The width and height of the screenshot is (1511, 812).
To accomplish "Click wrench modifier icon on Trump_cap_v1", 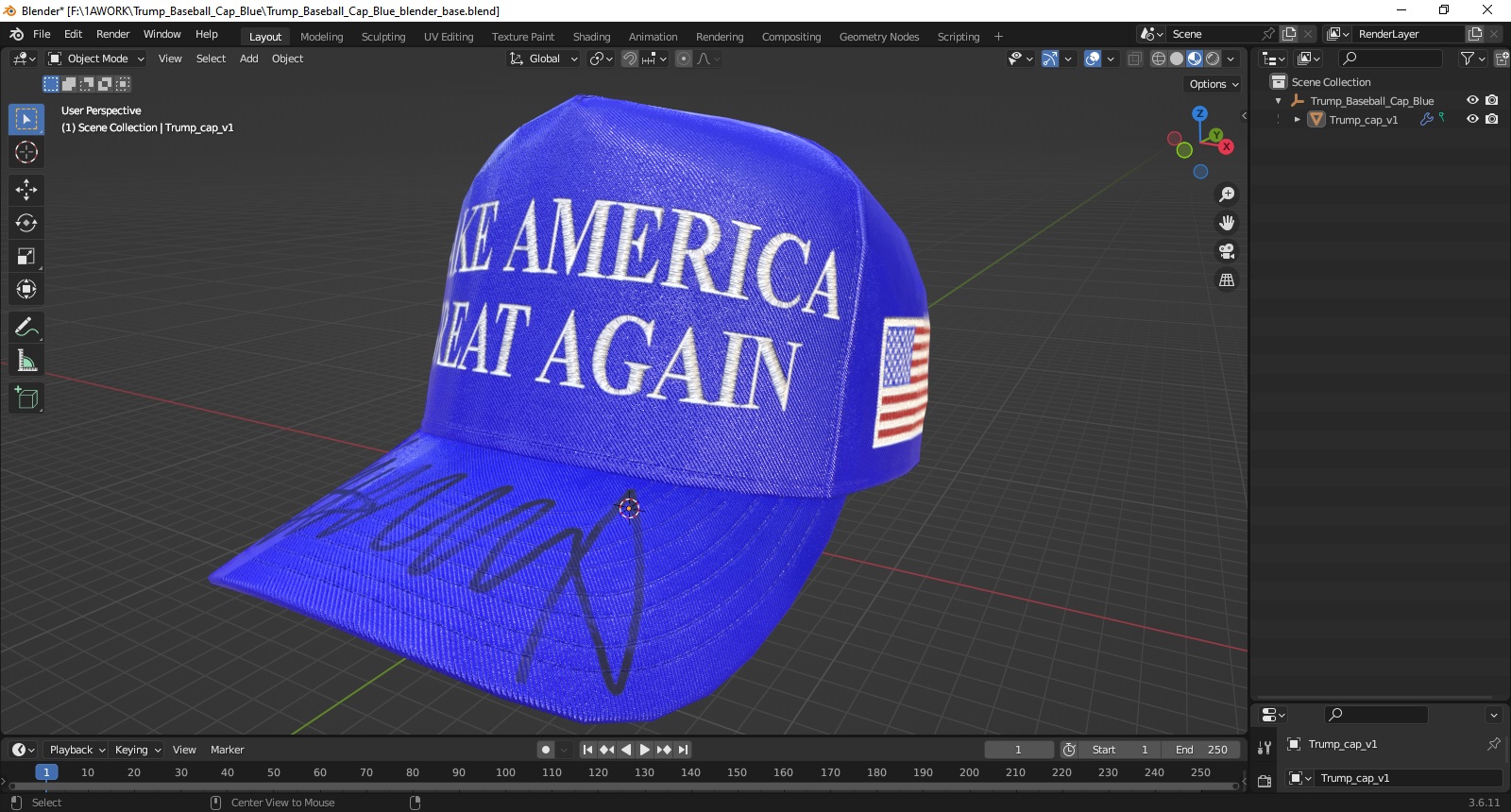I will pyautogui.click(x=1426, y=119).
